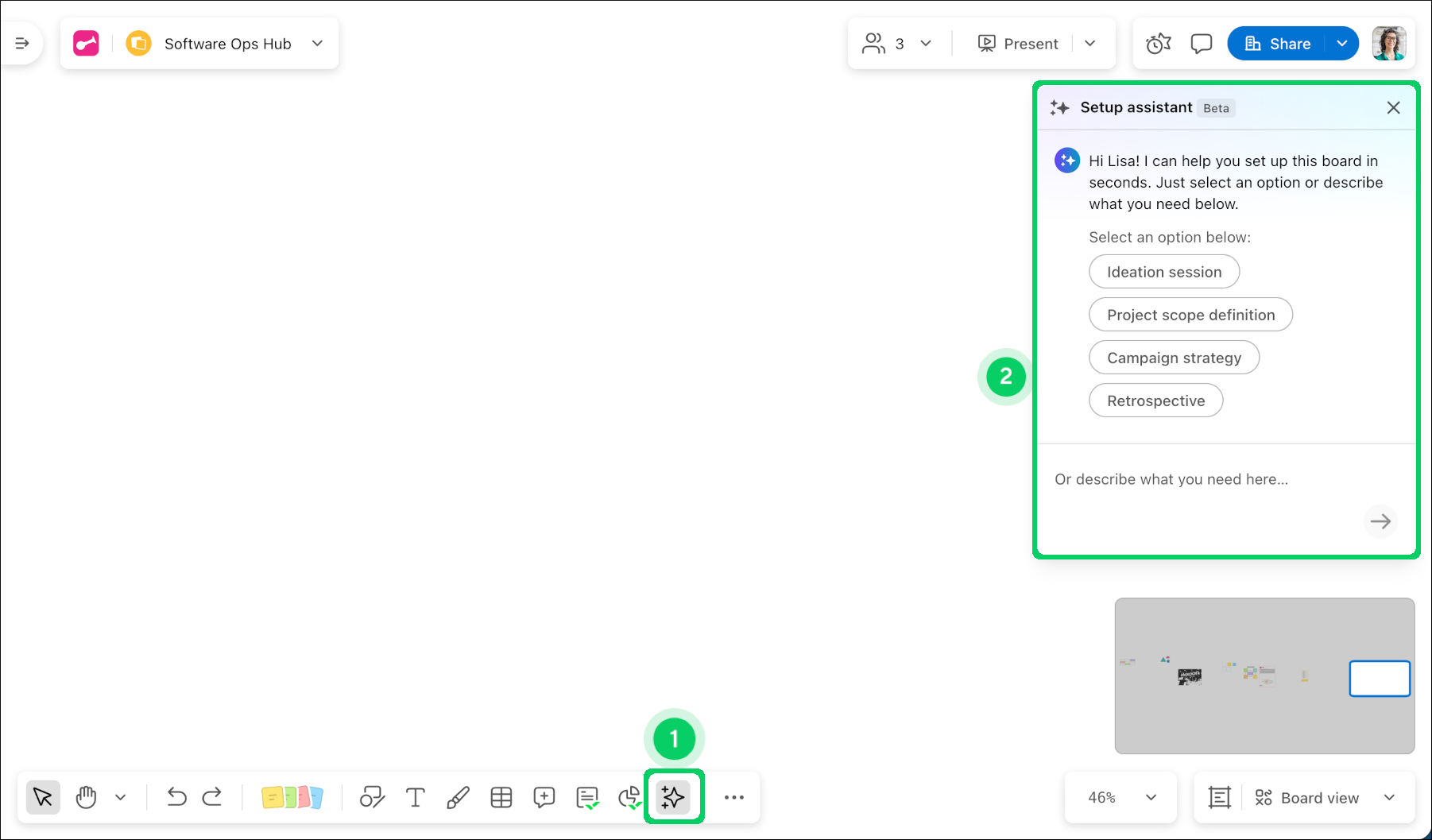Viewport: 1432px width, 840px height.
Task: Open the timer icon
Action: click(x=1158, y=44)
